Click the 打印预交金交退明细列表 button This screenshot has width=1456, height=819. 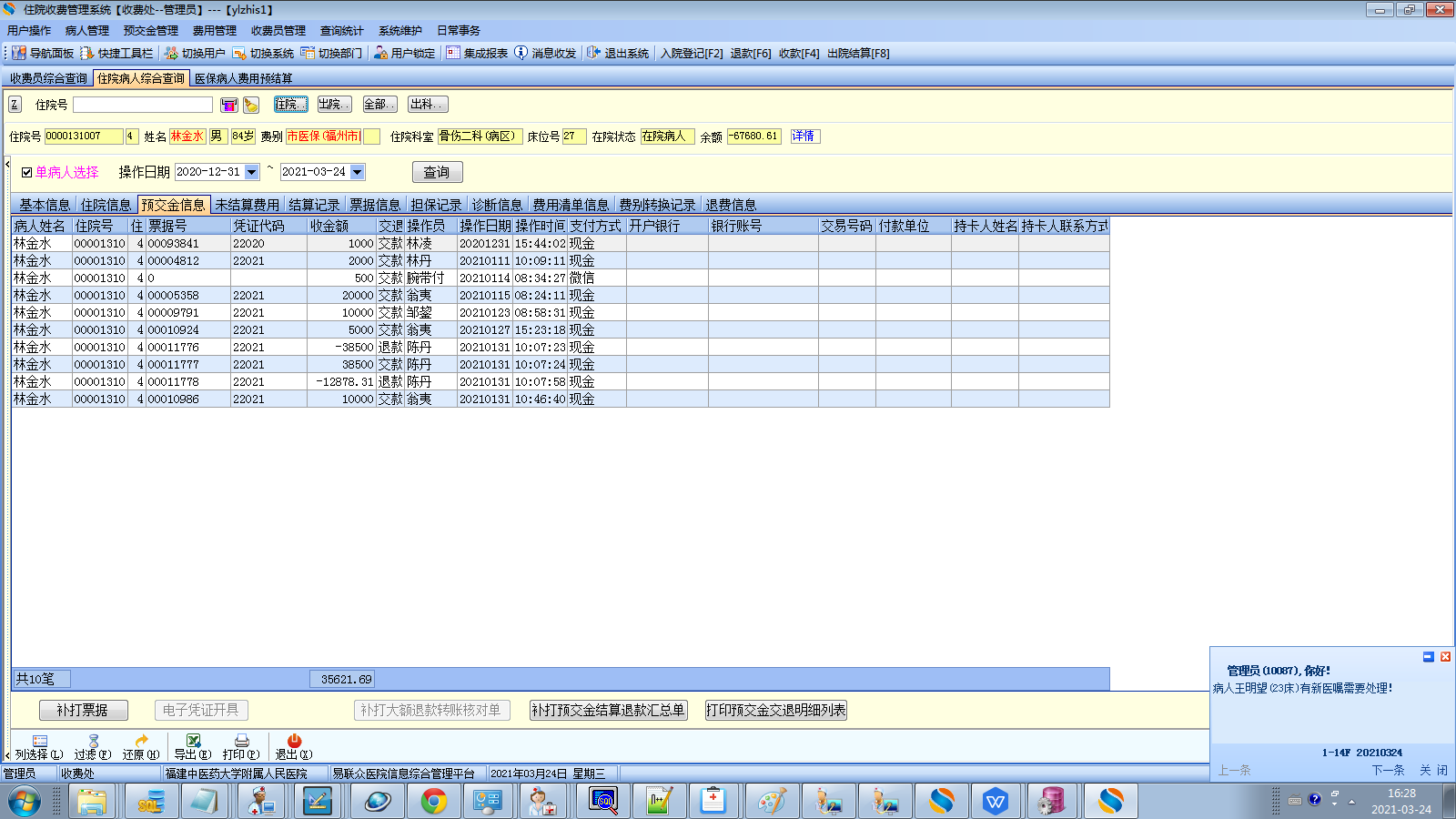click(x=776, y=710)
